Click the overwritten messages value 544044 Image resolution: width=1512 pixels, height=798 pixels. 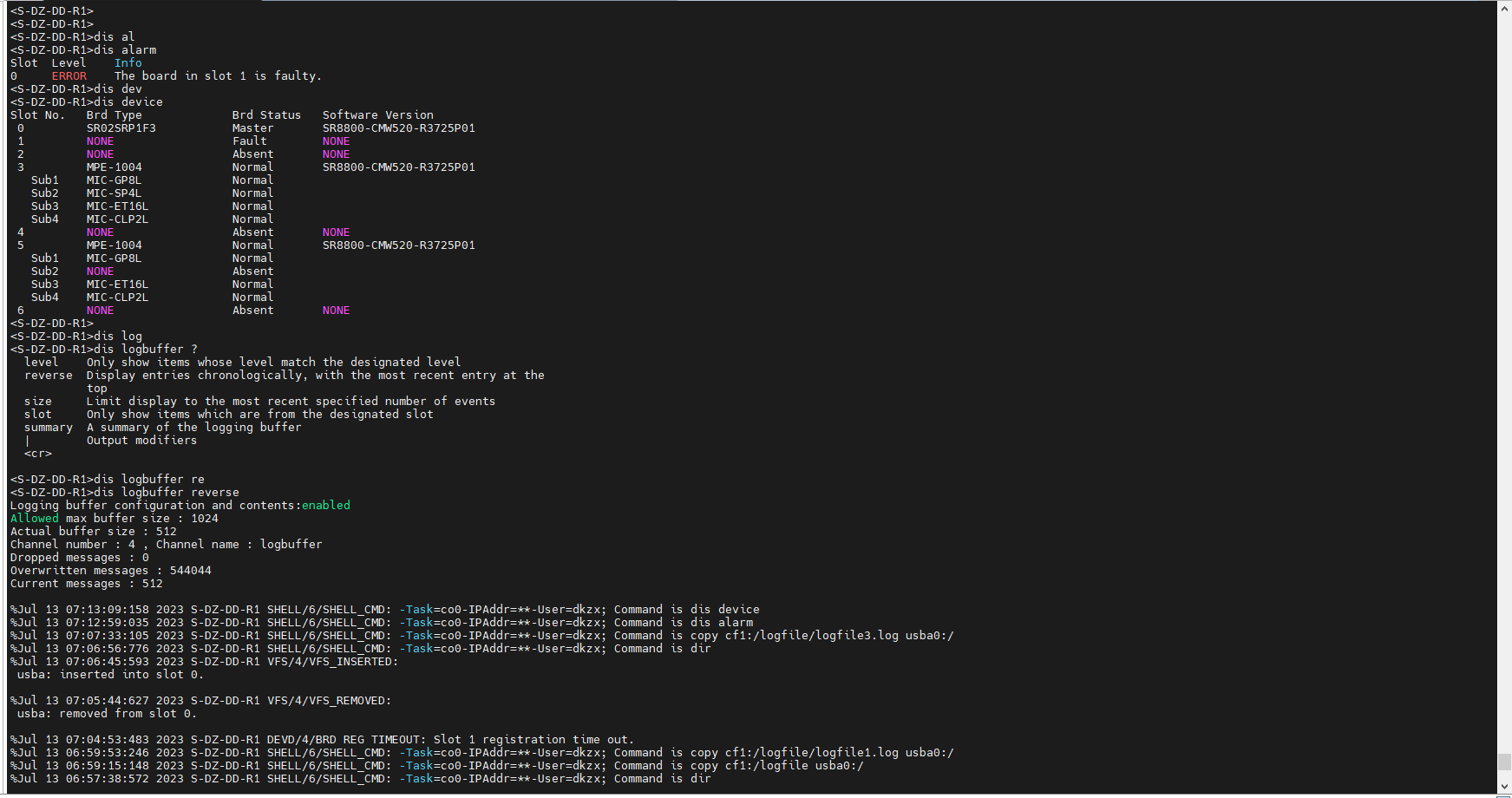pos(190,571)
